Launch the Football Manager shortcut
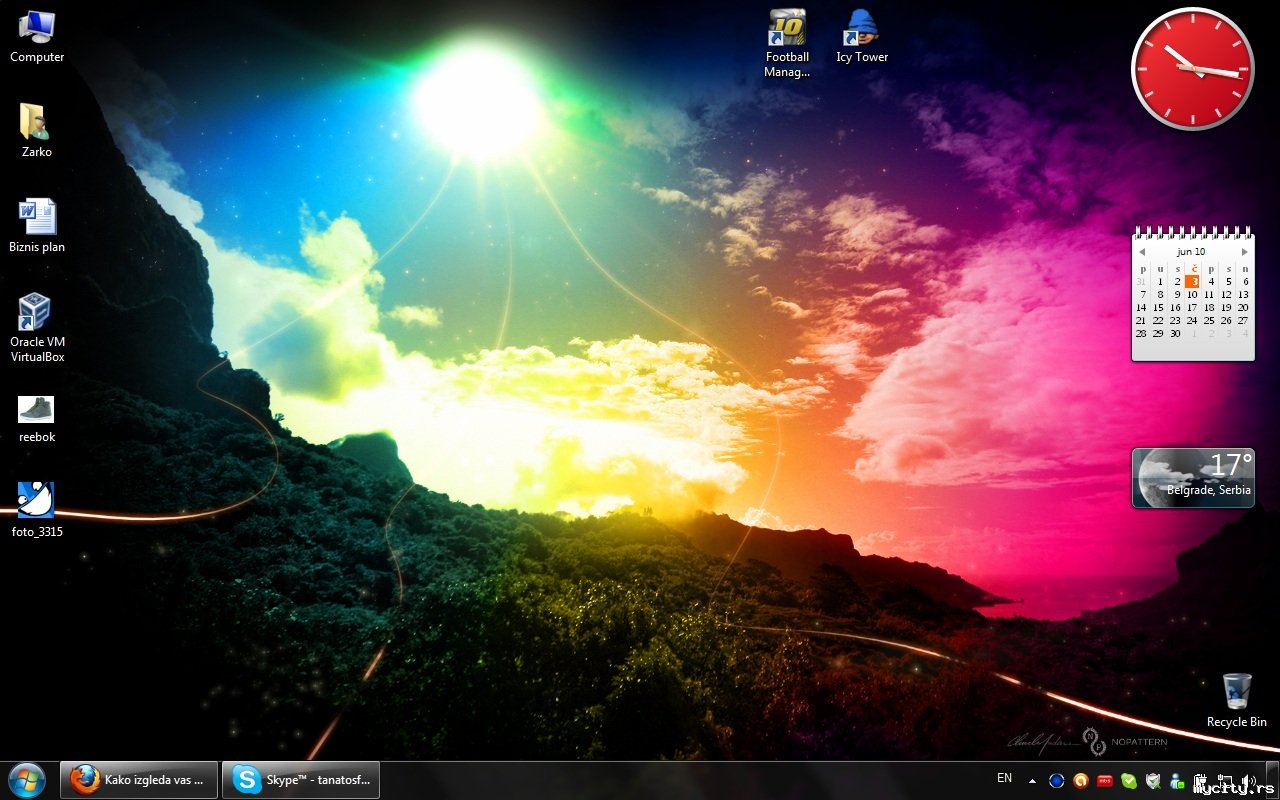1280x800 pixels. [787, 44]
